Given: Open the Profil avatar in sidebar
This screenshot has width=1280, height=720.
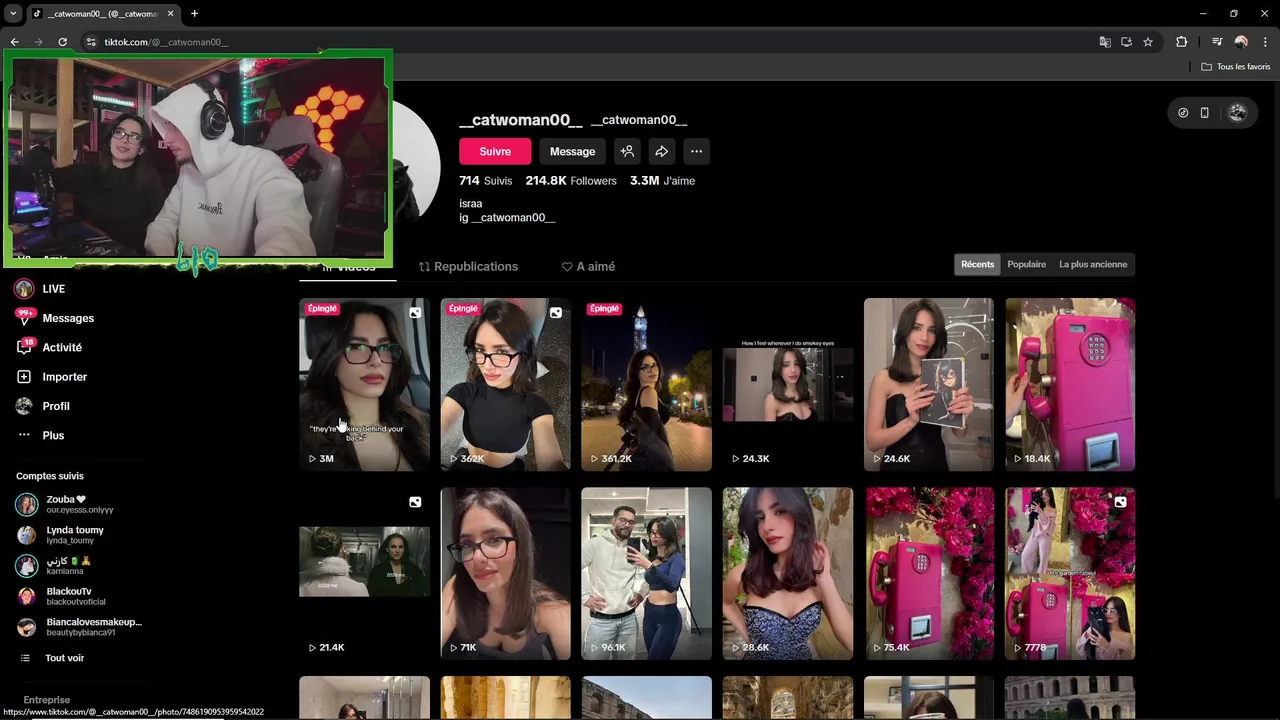Looking at the screenshot, I should (25, 406).
